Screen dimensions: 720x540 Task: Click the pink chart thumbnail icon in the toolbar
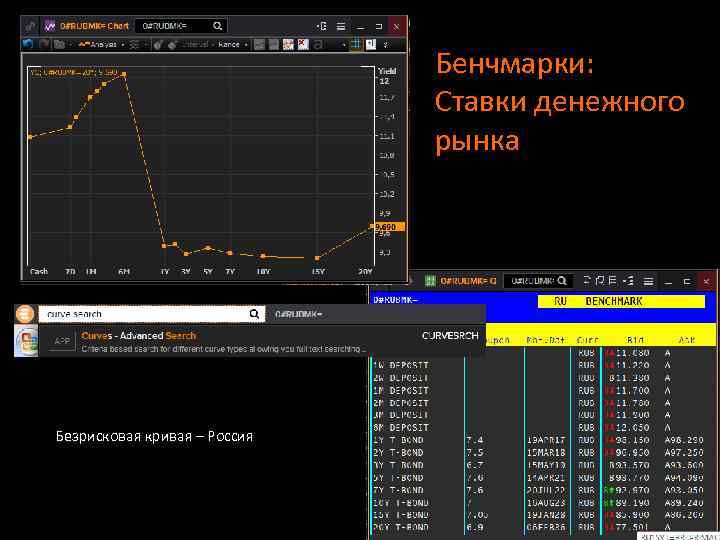288,44
